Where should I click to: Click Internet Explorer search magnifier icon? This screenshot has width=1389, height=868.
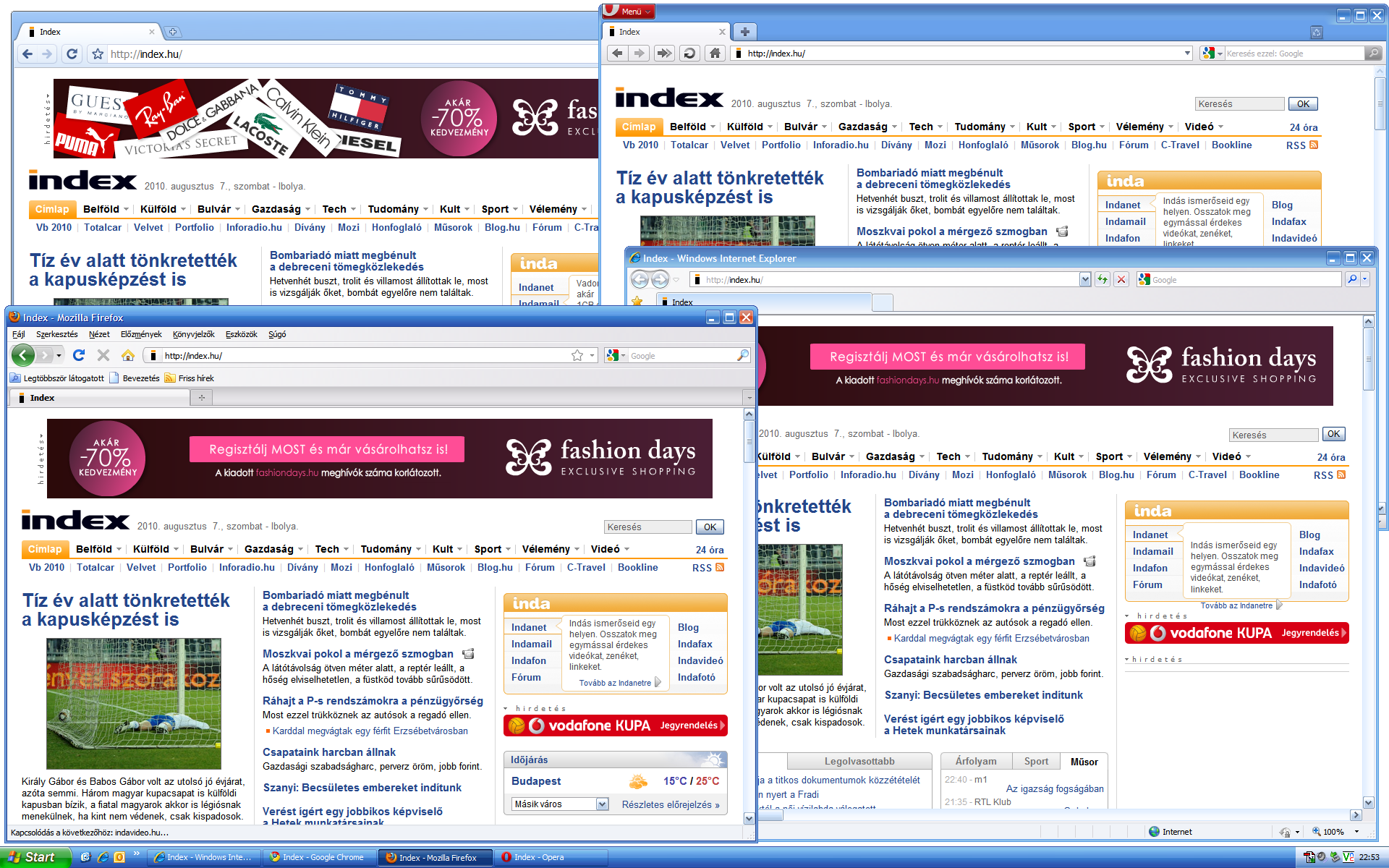point(1351,279)
